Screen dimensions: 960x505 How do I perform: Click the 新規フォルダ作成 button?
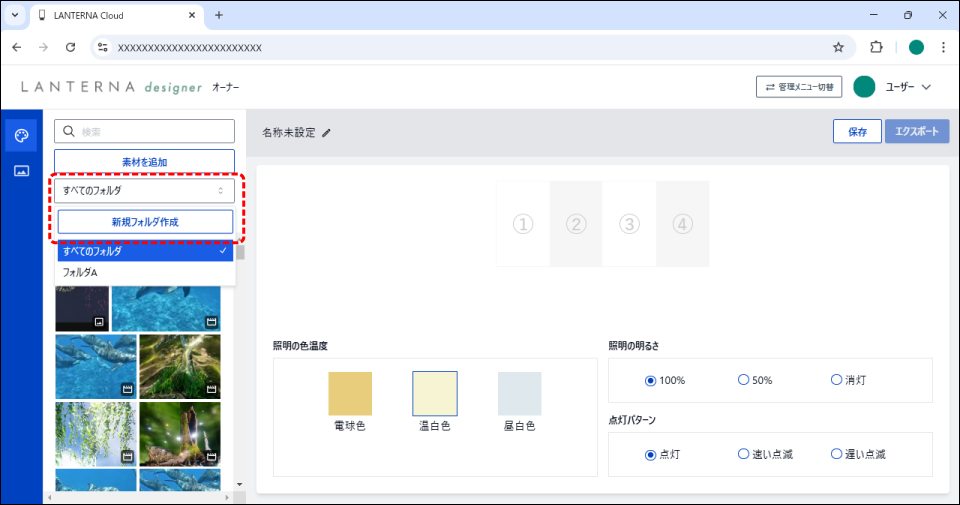click(x=145, y=222)
